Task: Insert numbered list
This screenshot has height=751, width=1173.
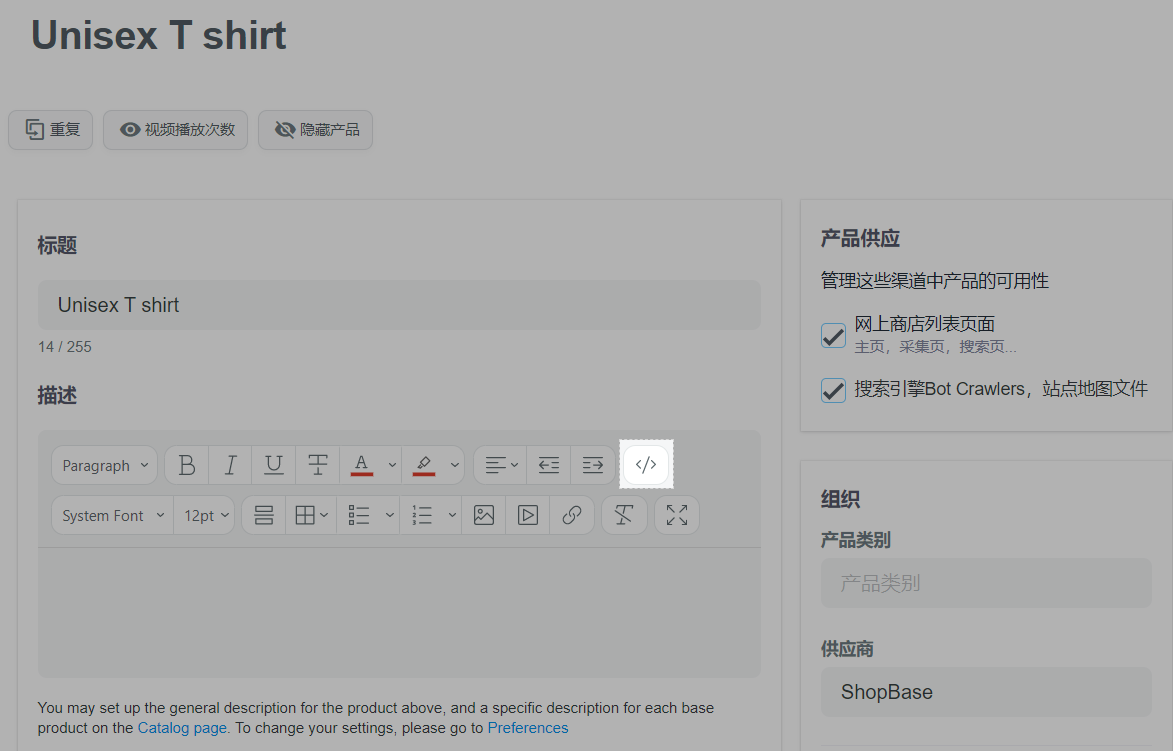Action: (422, 515)
